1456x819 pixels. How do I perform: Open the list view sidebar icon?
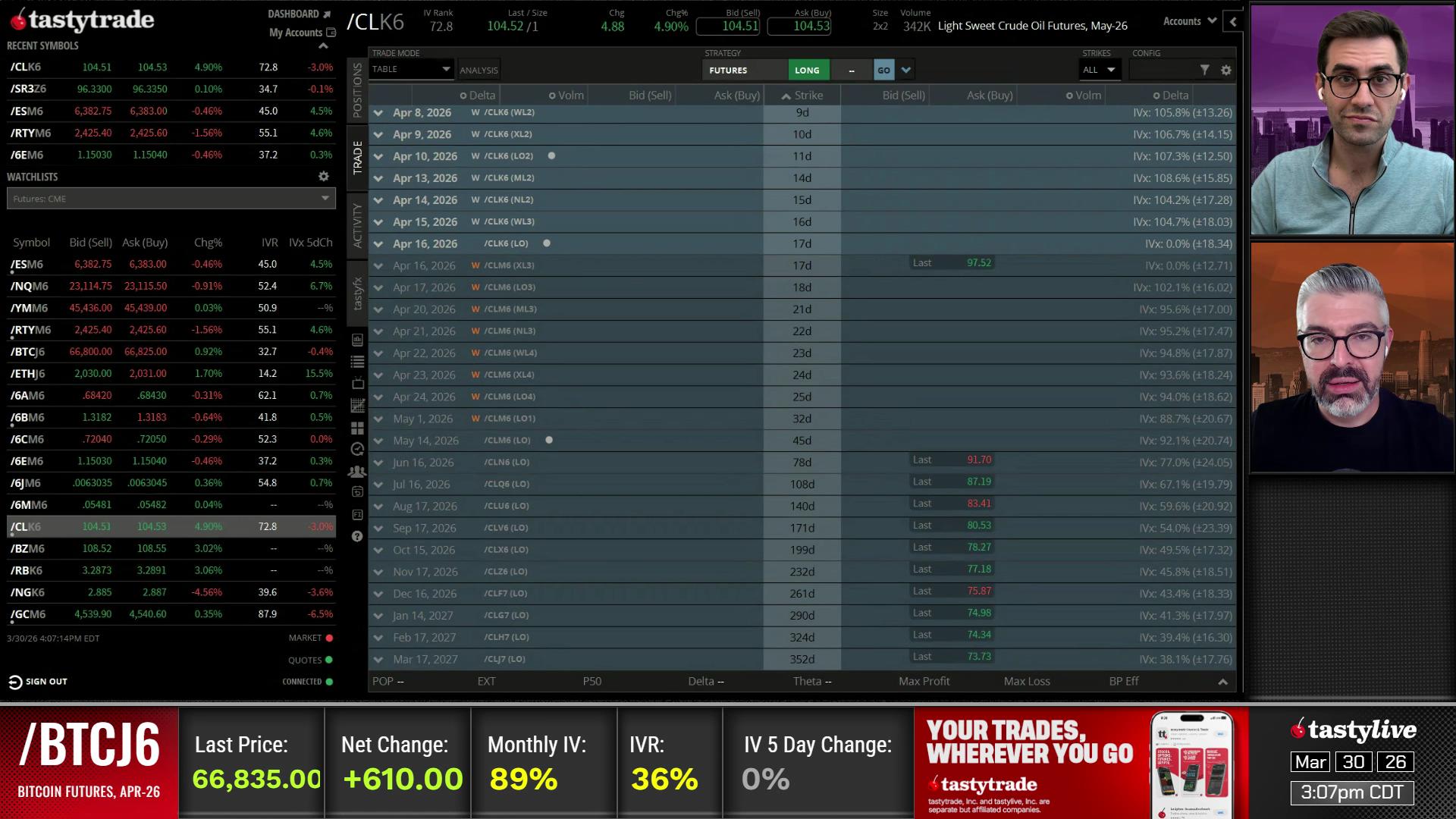click(358, 362)
